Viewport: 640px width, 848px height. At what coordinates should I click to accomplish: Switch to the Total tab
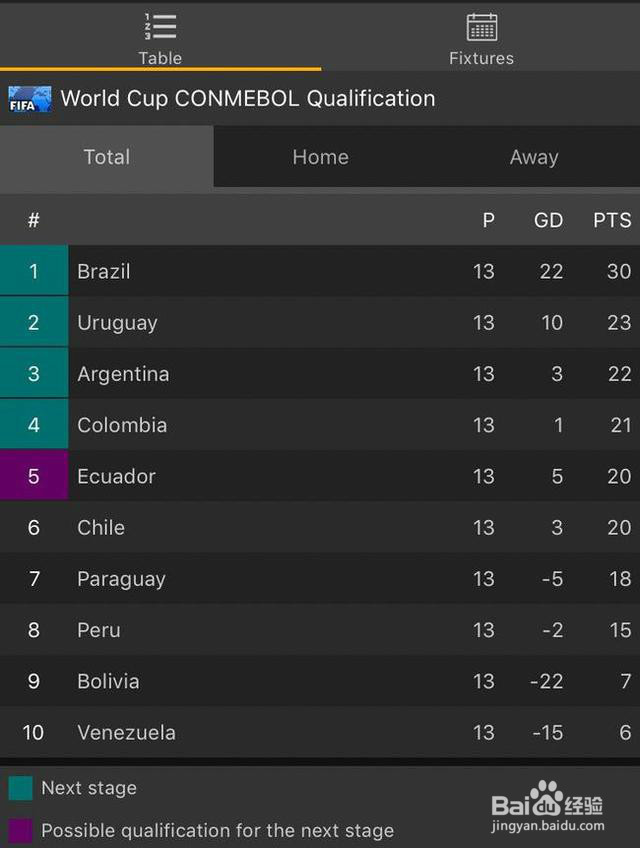point(107,157)
